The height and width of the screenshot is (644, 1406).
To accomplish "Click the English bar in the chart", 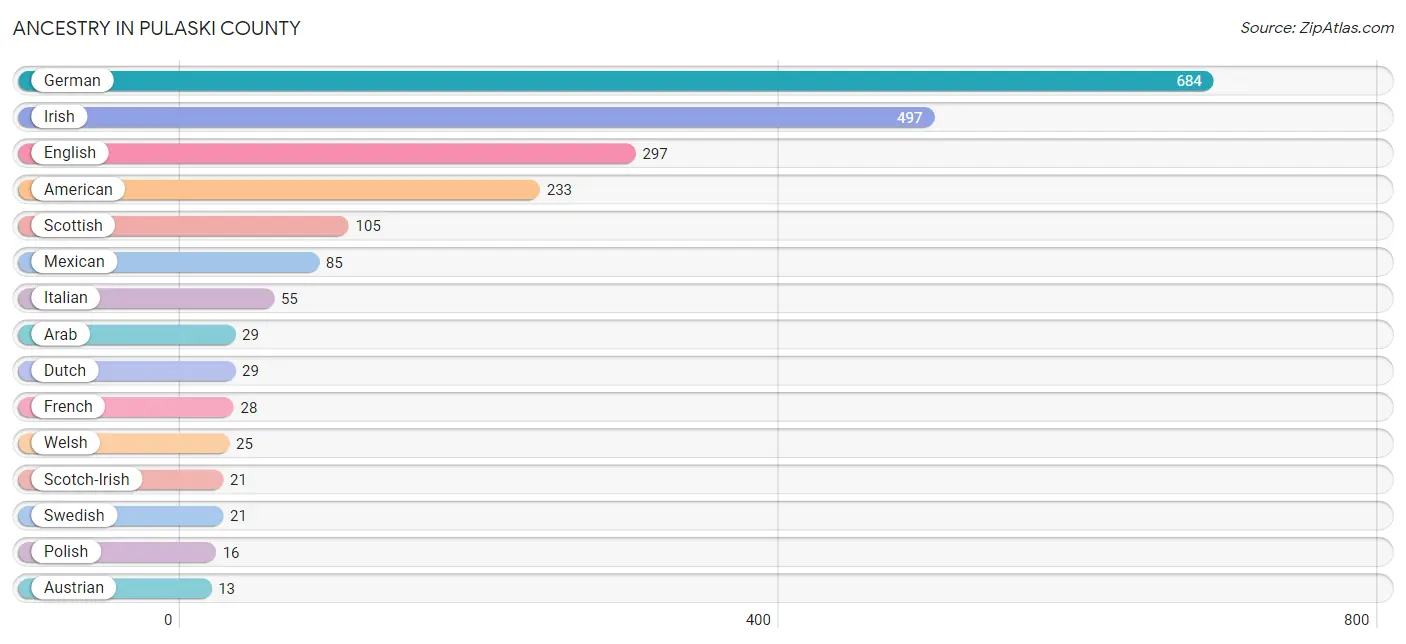I will pos(326,153).
